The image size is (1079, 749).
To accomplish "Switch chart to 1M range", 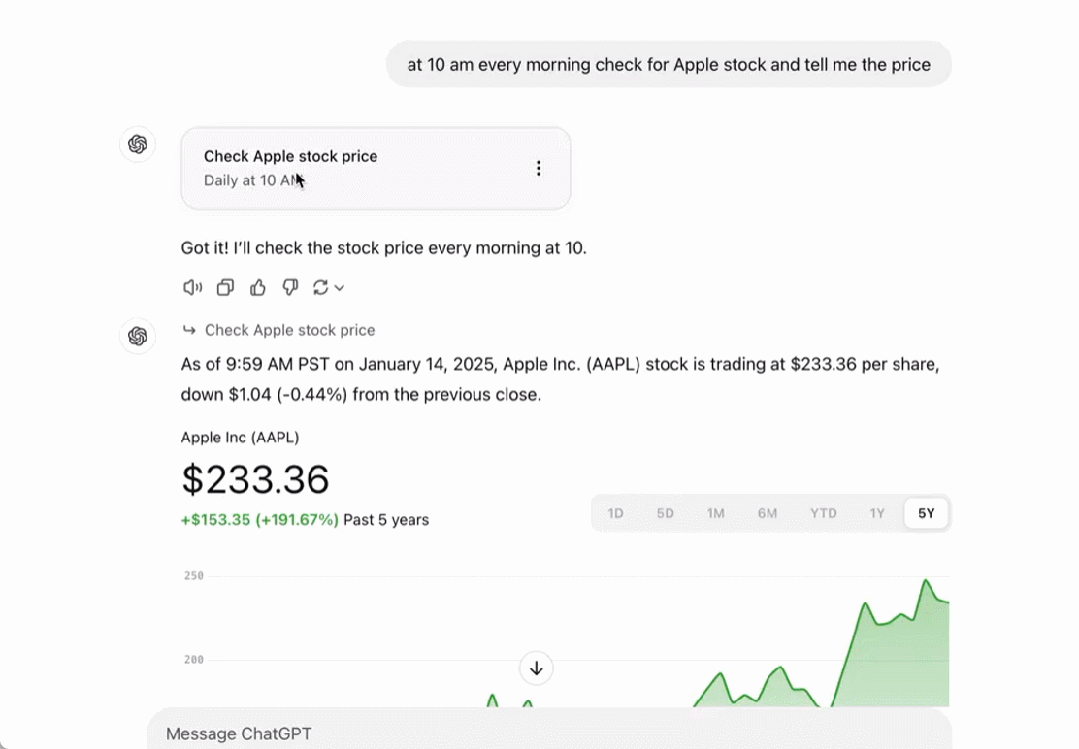I will coord(716,513).
